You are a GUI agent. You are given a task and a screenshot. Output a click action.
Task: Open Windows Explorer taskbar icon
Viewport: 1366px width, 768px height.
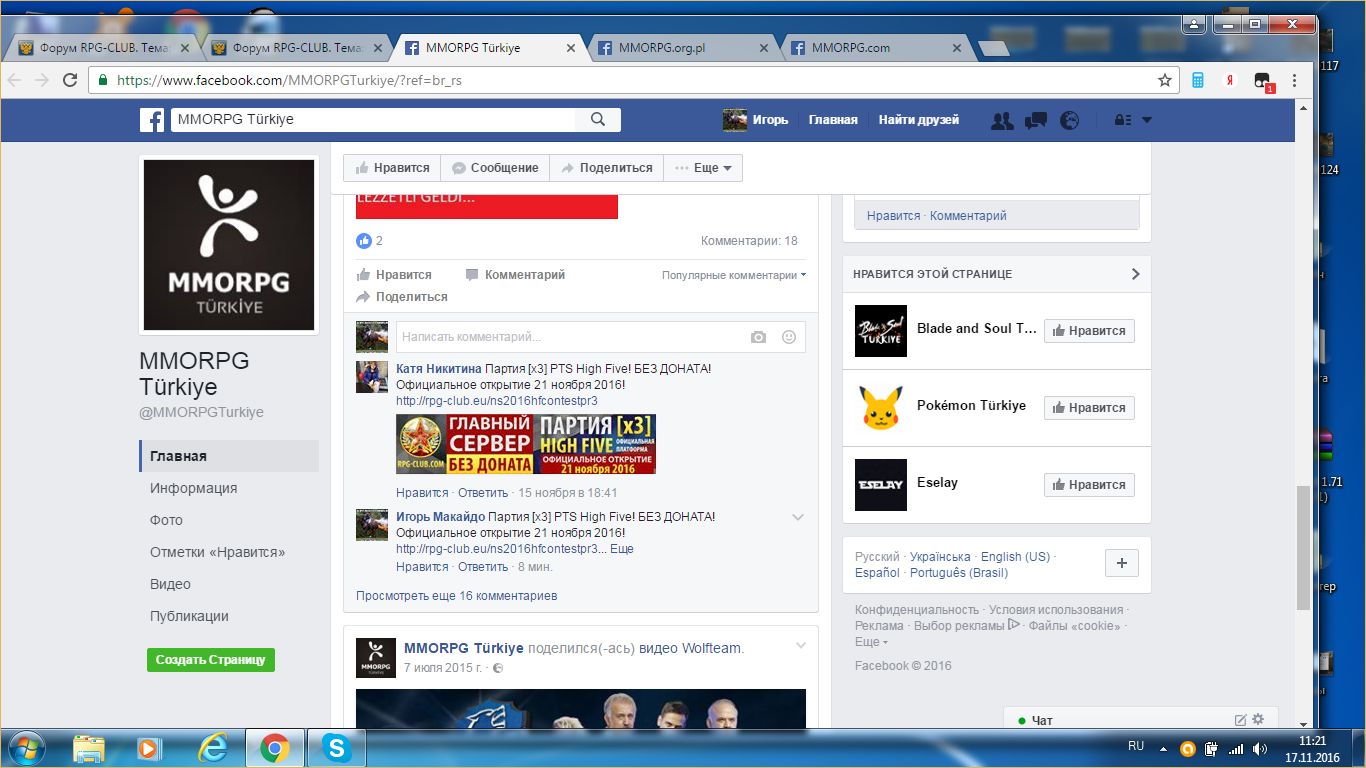tap(88, 748)
